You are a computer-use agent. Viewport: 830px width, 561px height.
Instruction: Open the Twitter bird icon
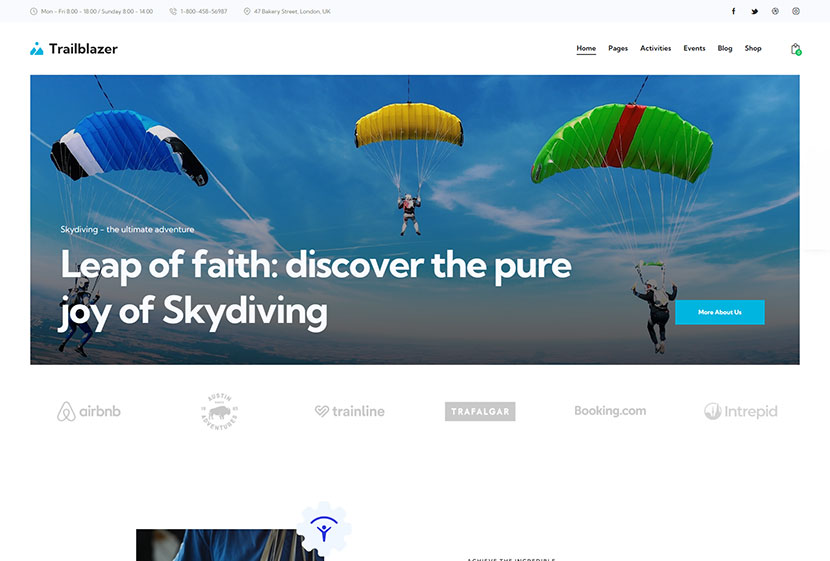tap(754, 11)
